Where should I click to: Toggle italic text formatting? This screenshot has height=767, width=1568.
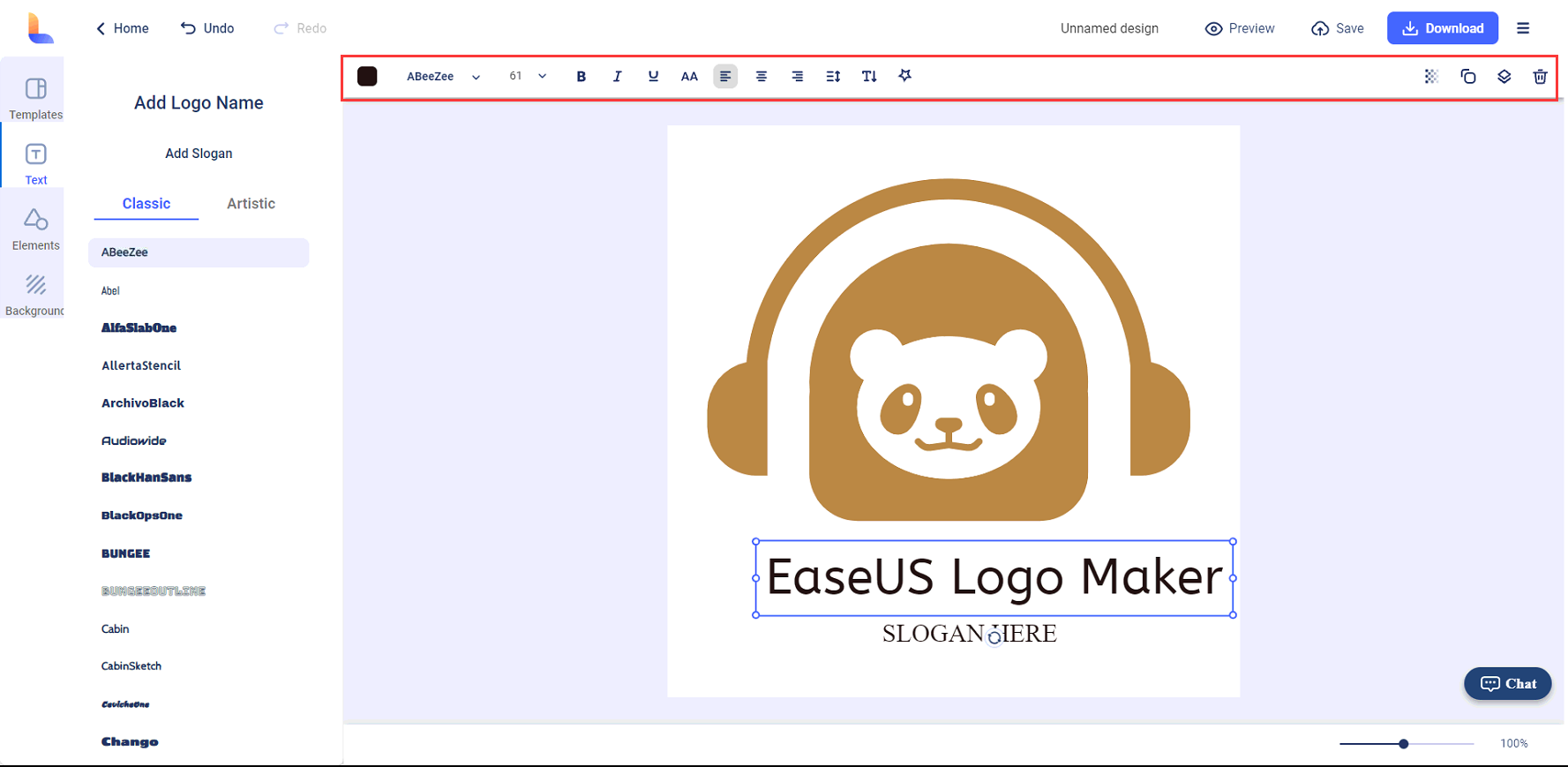pyautogui.click(x=617, y=77)
